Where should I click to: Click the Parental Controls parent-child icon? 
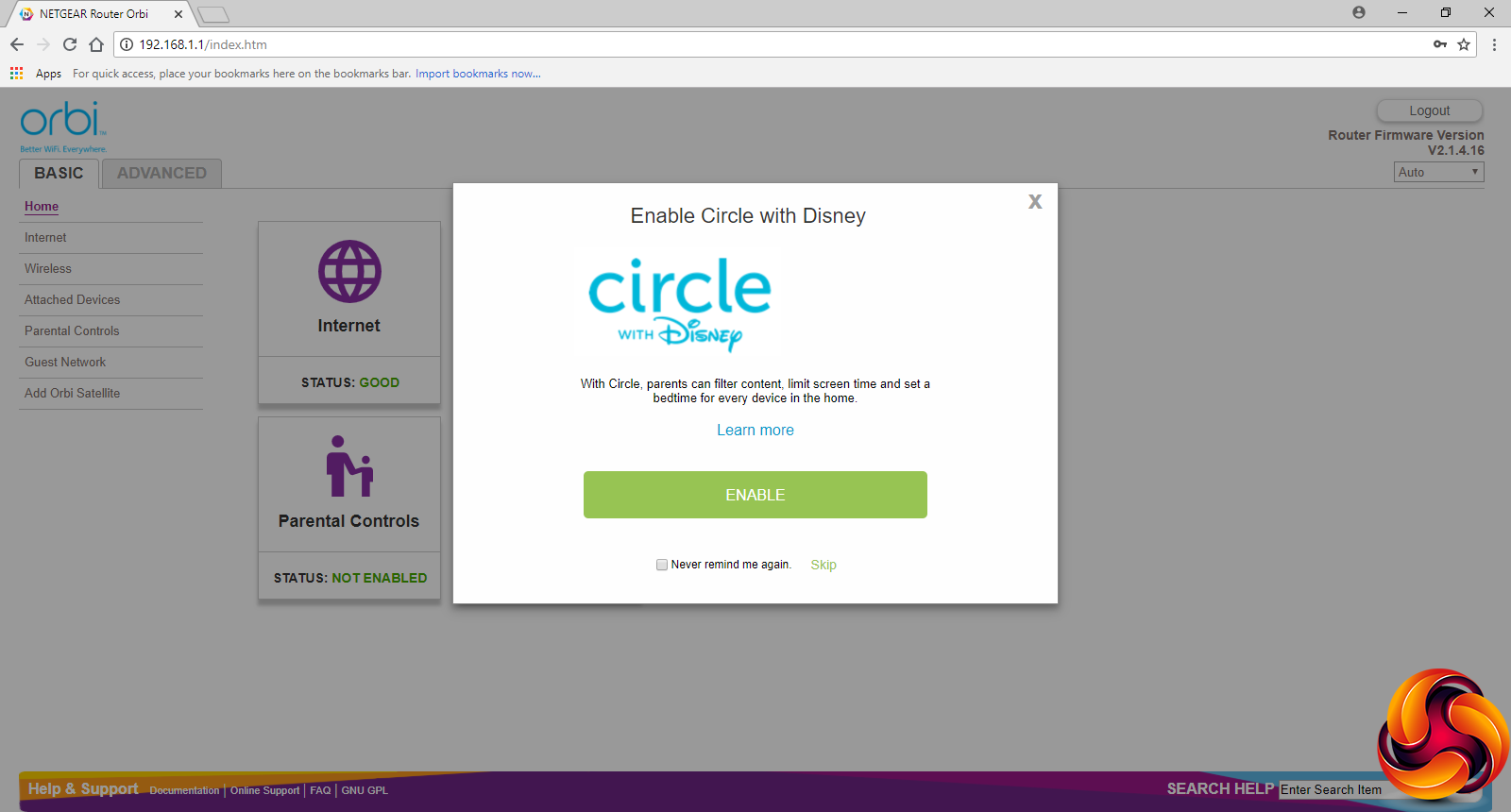349,466
